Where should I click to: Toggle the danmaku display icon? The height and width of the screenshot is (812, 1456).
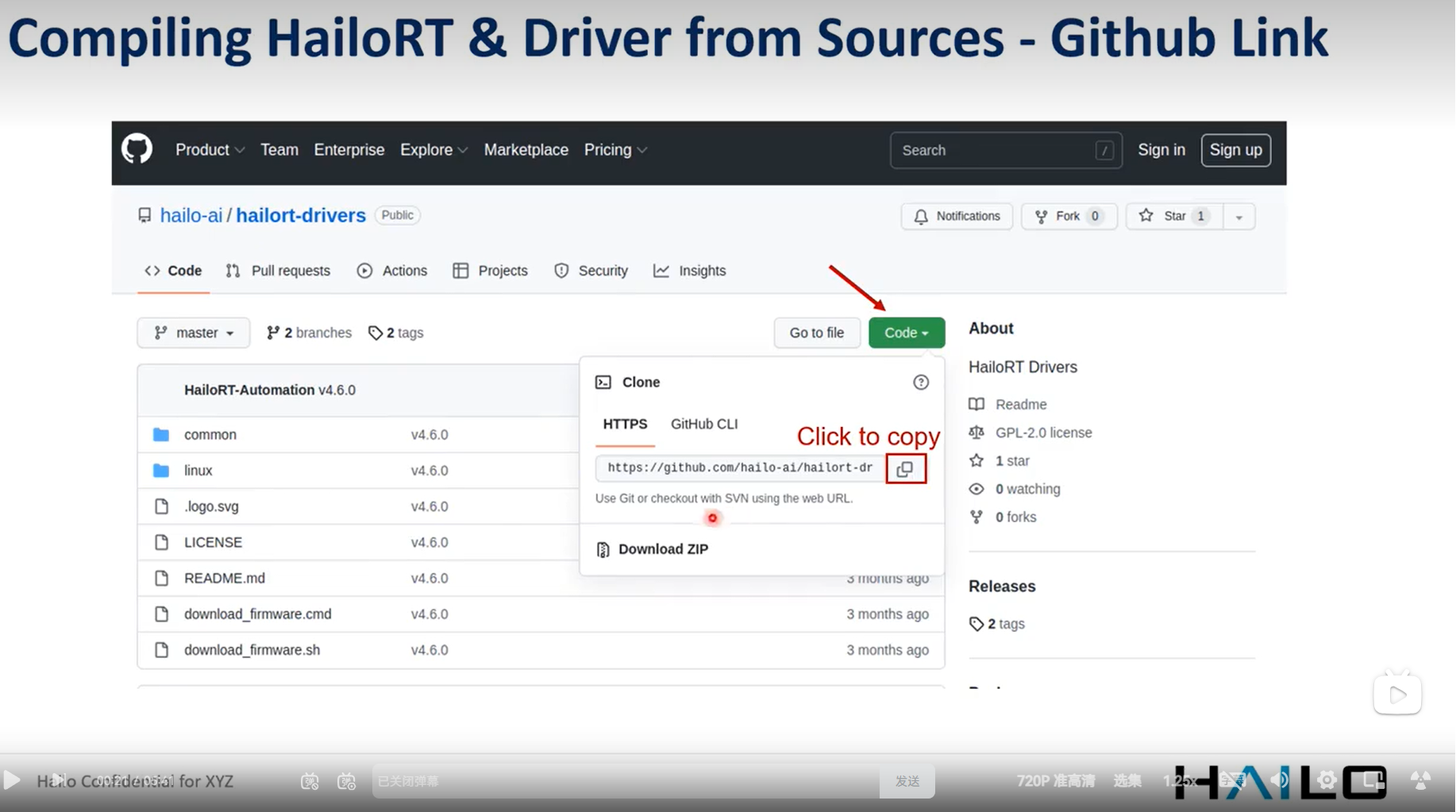[310, 781]
